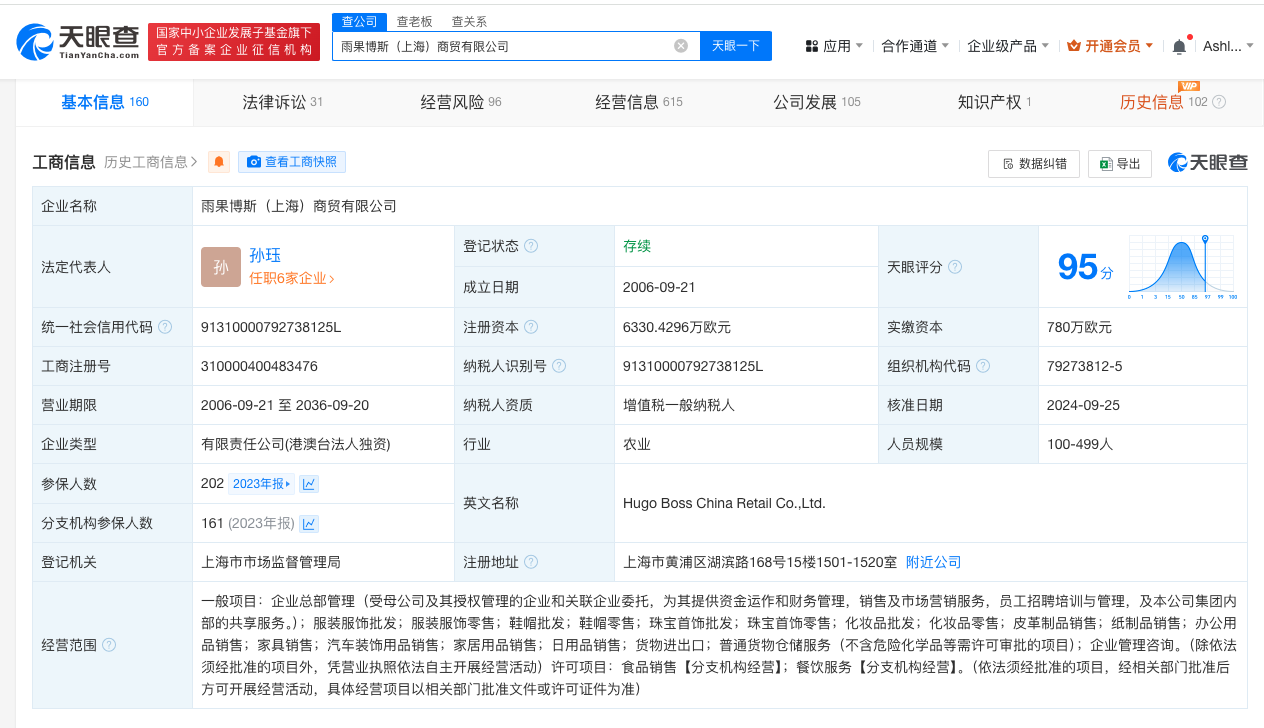This screenshot has height=728, width=1264.
Task: Click English name Hugo Boss China Retail Co.,Ltd.
Action: coord(724,503)
